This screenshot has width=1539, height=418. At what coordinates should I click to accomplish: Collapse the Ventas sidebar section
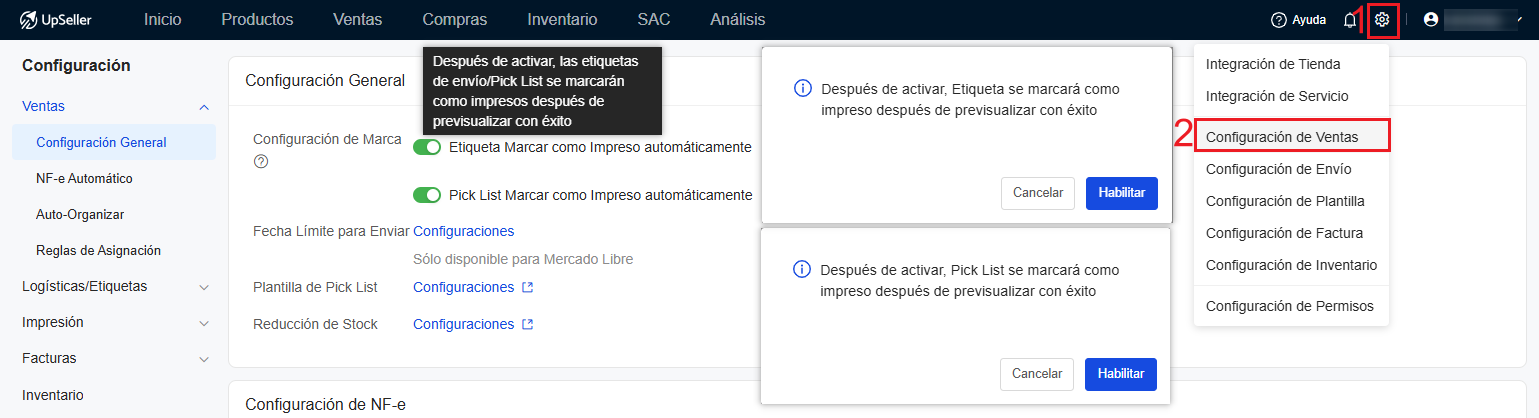point(204,106)
